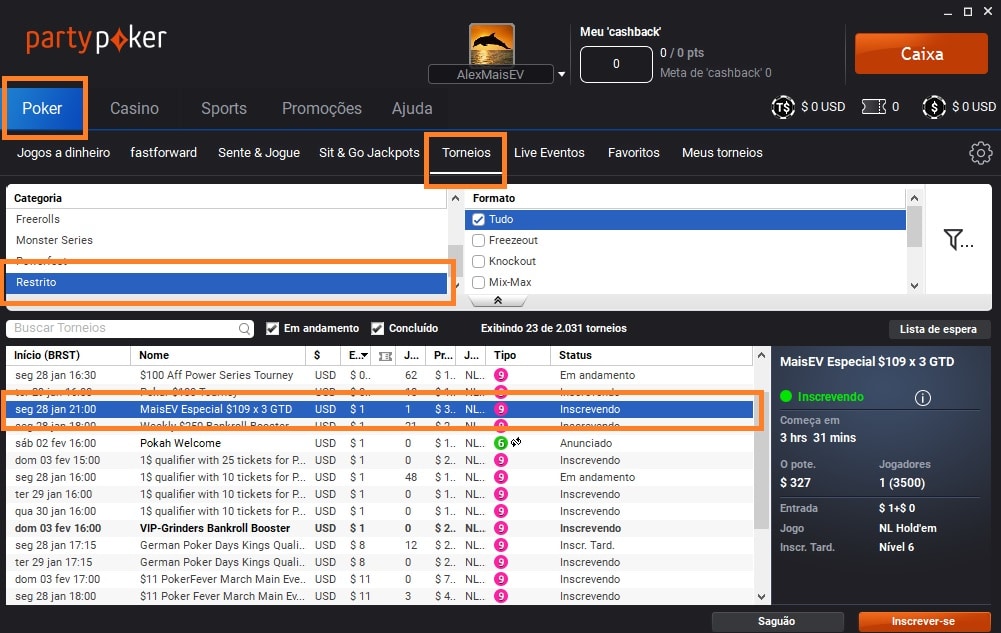Click tournament list scroll-up arrow

coord(761,355)
